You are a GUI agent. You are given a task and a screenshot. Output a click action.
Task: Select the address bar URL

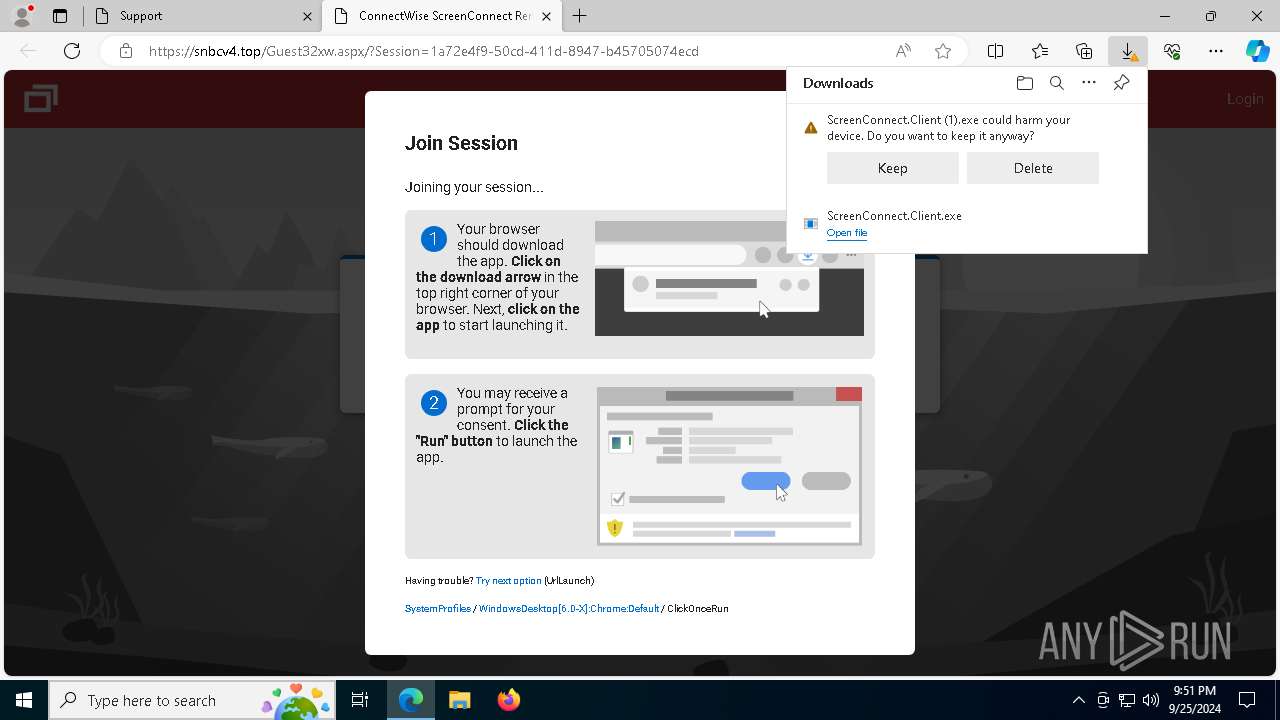(424, 51)
